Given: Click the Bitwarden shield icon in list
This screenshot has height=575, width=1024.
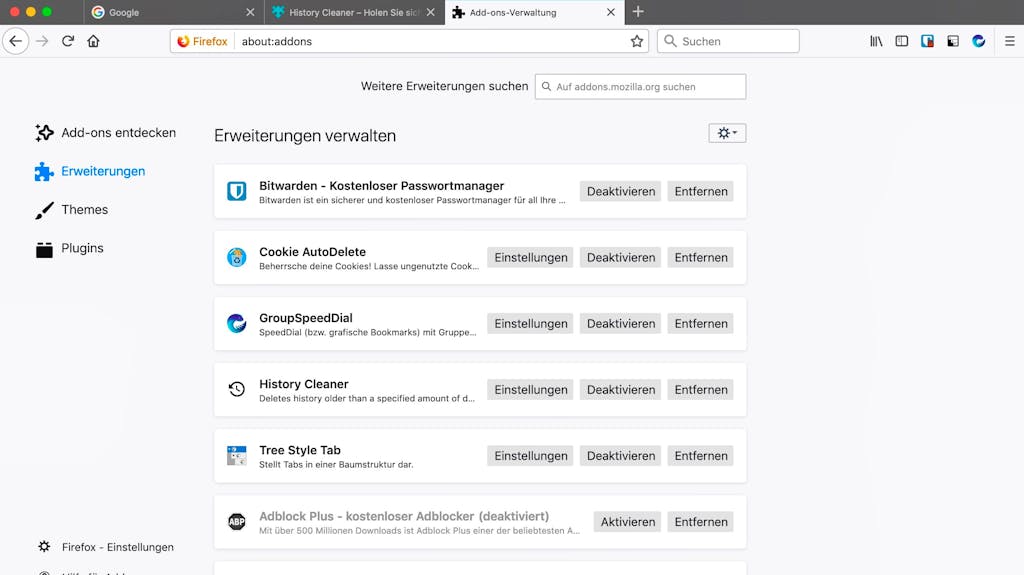Looking at the screenshot, I should [x=236, y=191].
